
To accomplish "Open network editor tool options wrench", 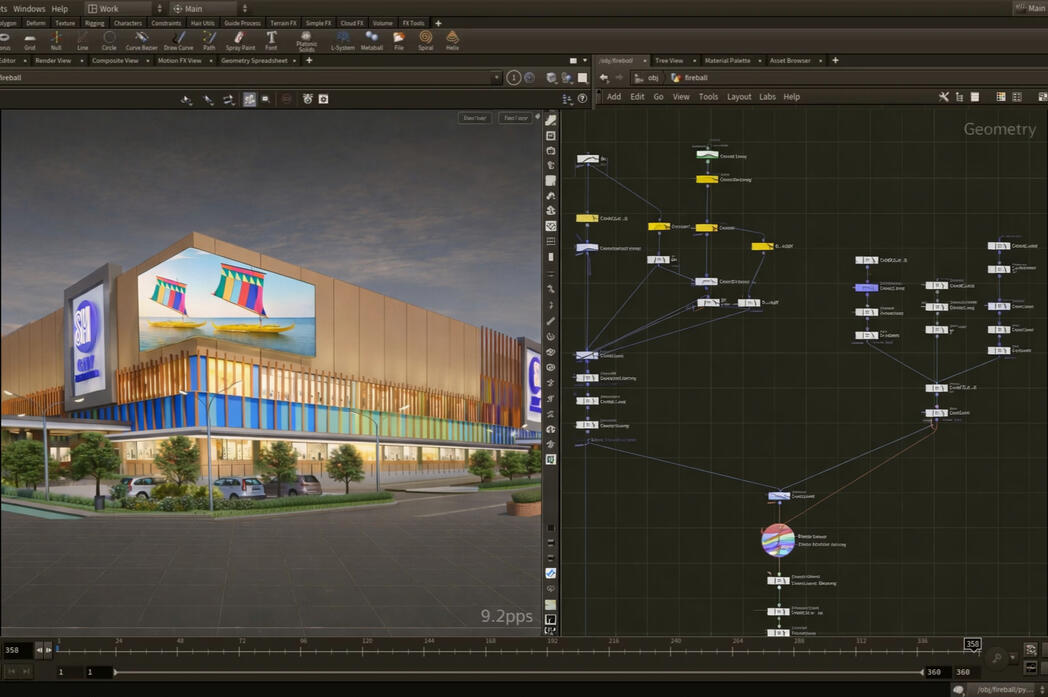I will point(944,97).
